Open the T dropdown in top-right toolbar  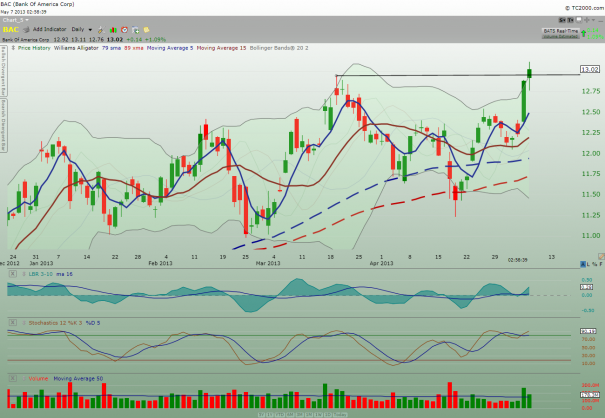coord(570,20)
